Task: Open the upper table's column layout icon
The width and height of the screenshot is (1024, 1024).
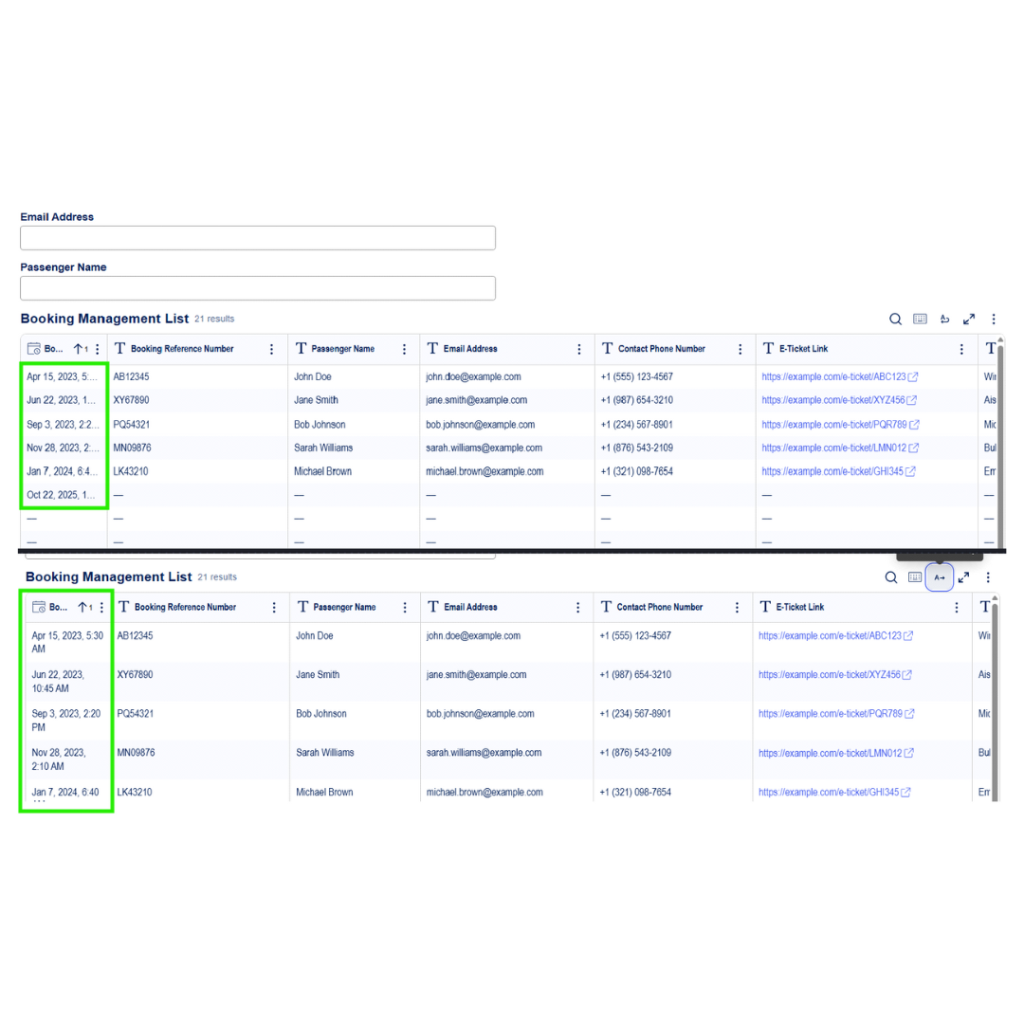Action: pyautogui.click(x=920, y=319)
